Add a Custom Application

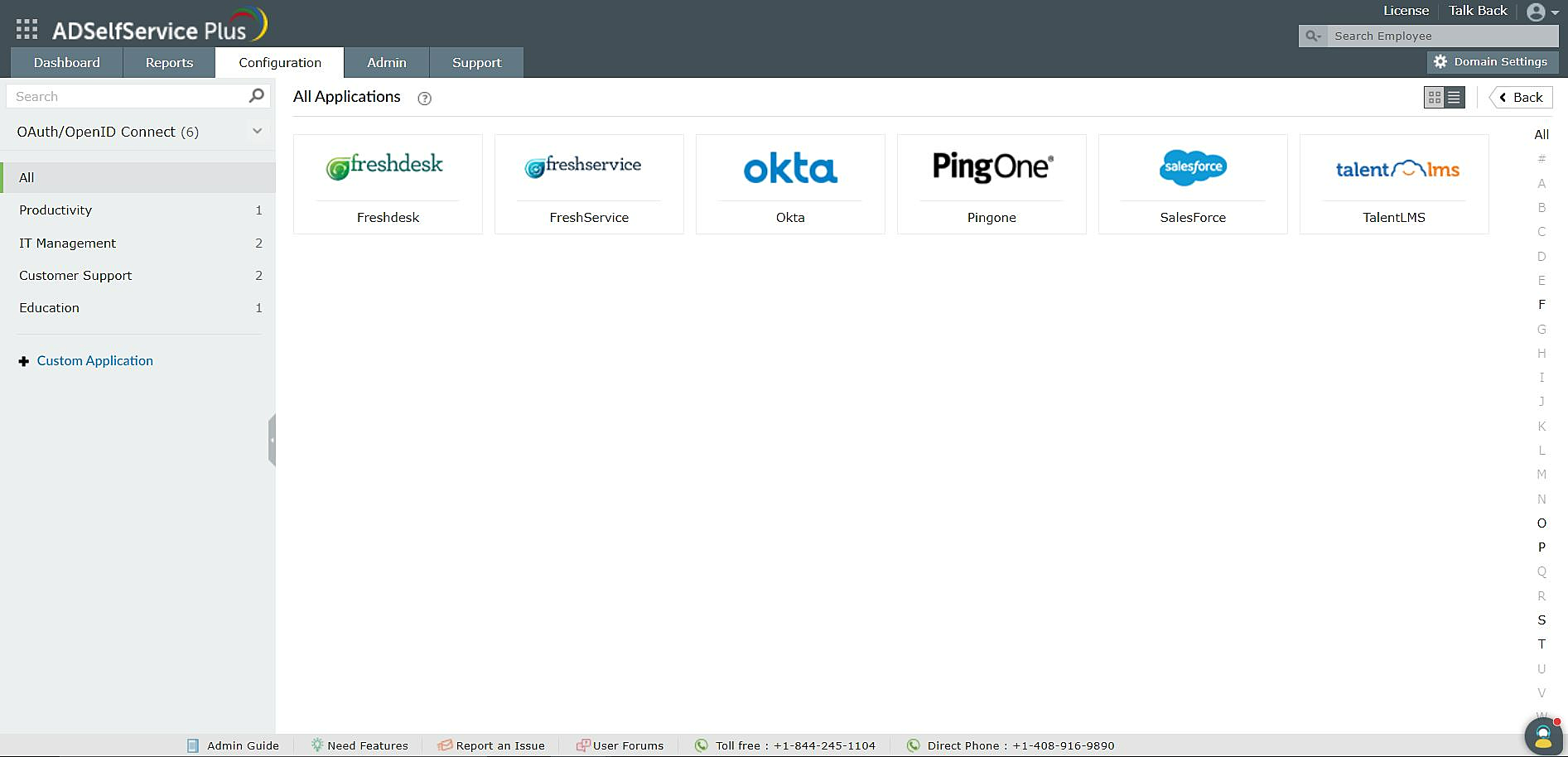coord(94,360)
